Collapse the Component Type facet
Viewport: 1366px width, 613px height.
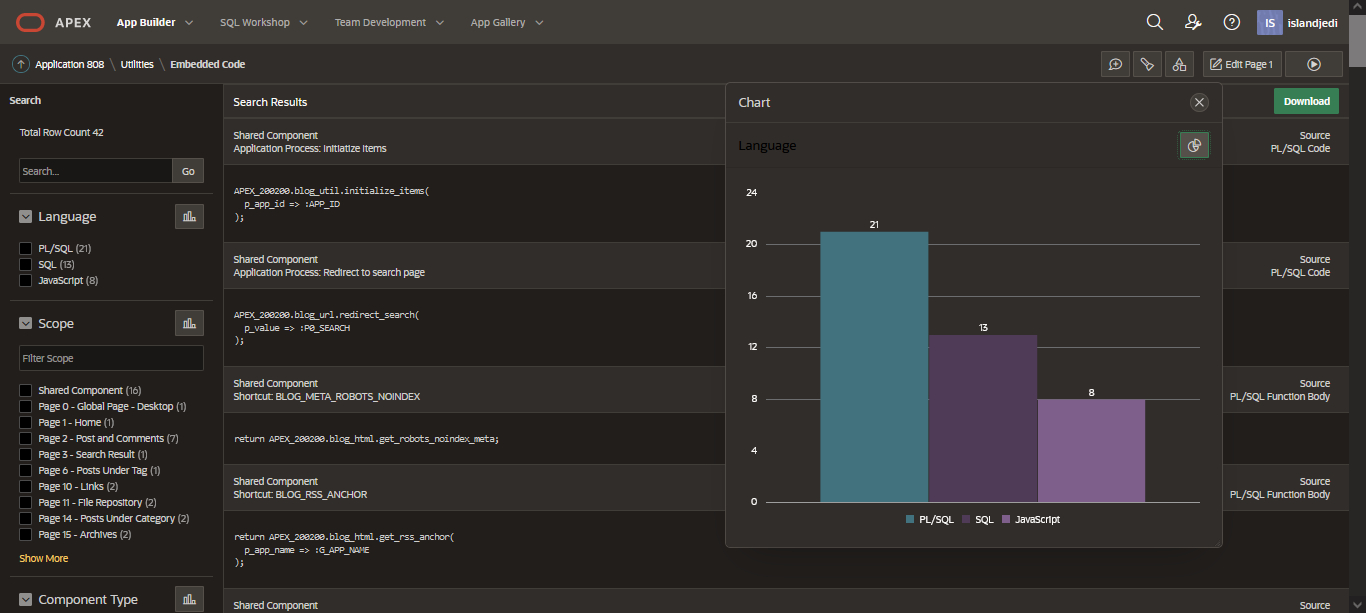click(26, 599)
